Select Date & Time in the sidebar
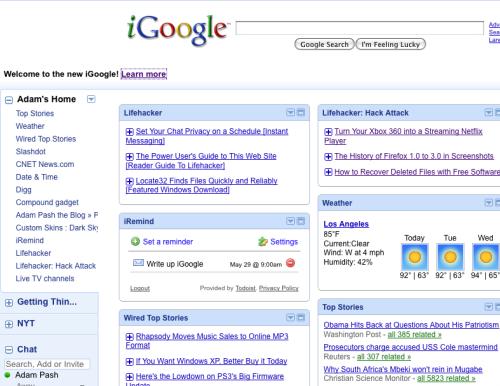The height and width of the screenshot is (386, 500). [x=37, y=177]
